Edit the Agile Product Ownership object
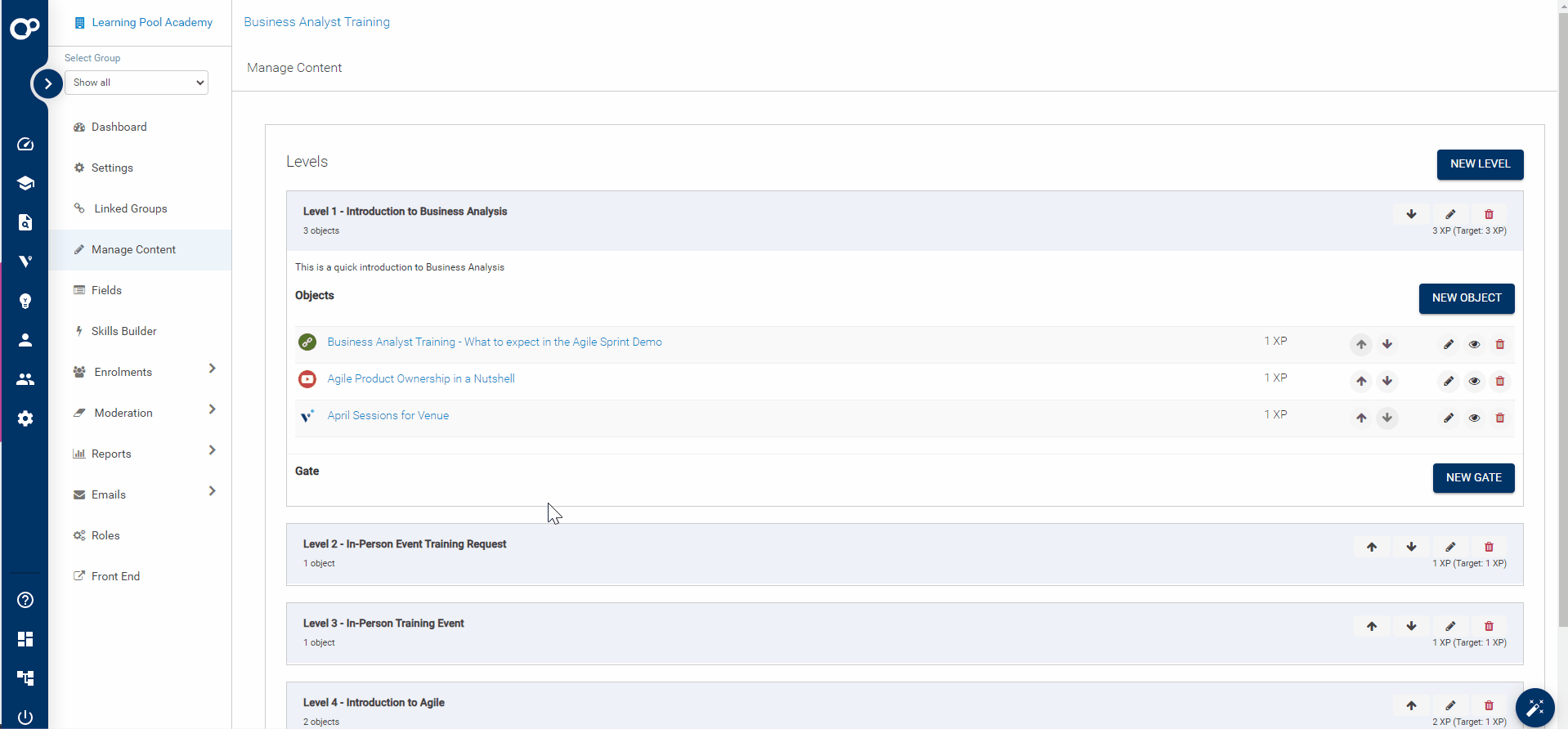Screen dimensions: 1568x729 (x=1448, y=381)
